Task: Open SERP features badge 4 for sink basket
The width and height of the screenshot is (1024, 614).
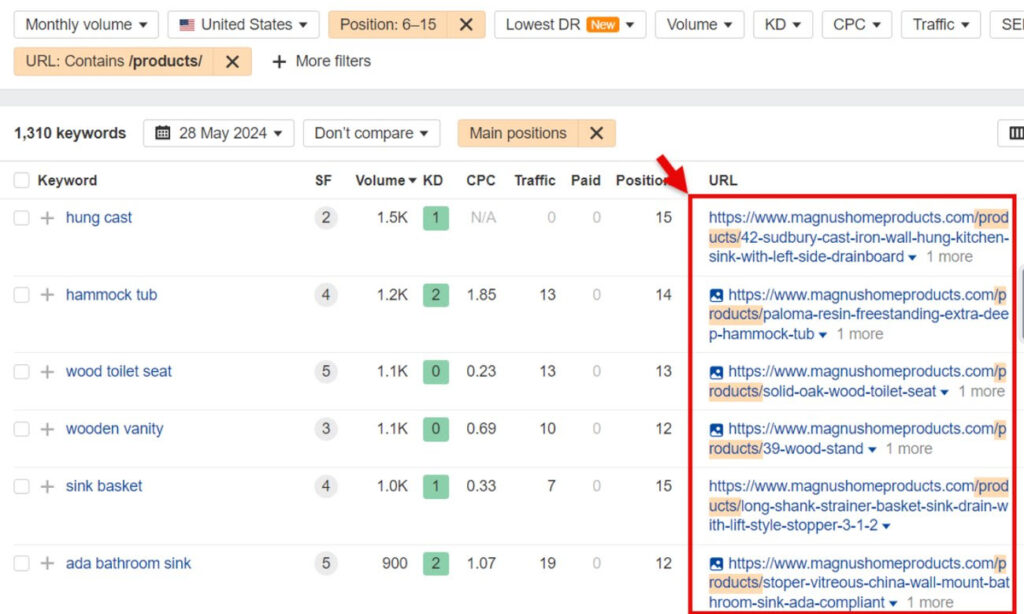Action: tap(325, 487)
